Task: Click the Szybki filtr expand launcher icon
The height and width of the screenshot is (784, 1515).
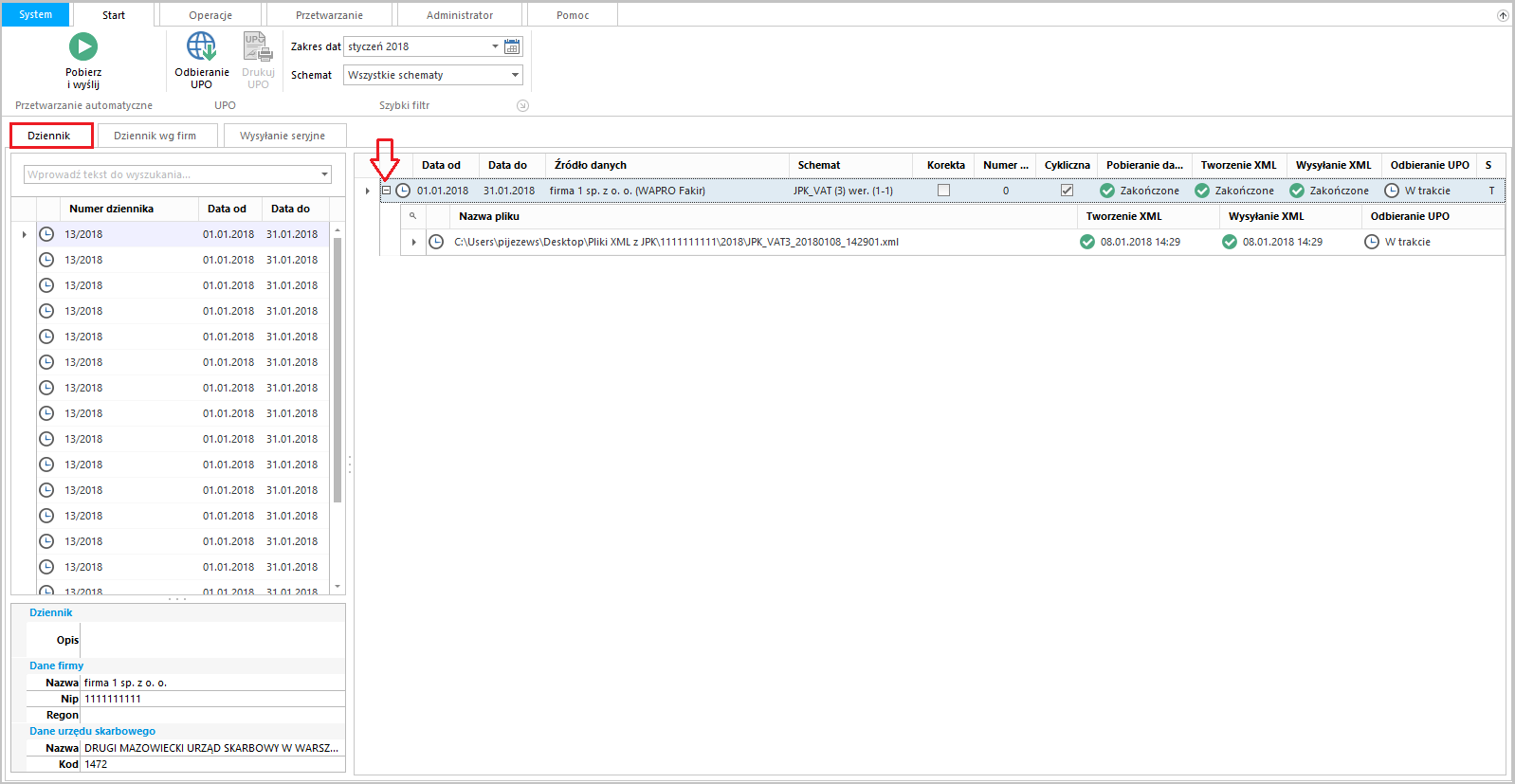Action: click(x=522, y=106)
